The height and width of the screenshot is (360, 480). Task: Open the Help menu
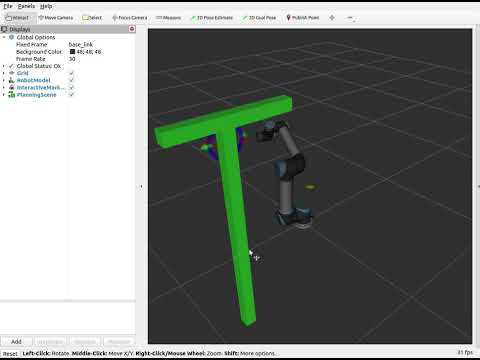46,6
